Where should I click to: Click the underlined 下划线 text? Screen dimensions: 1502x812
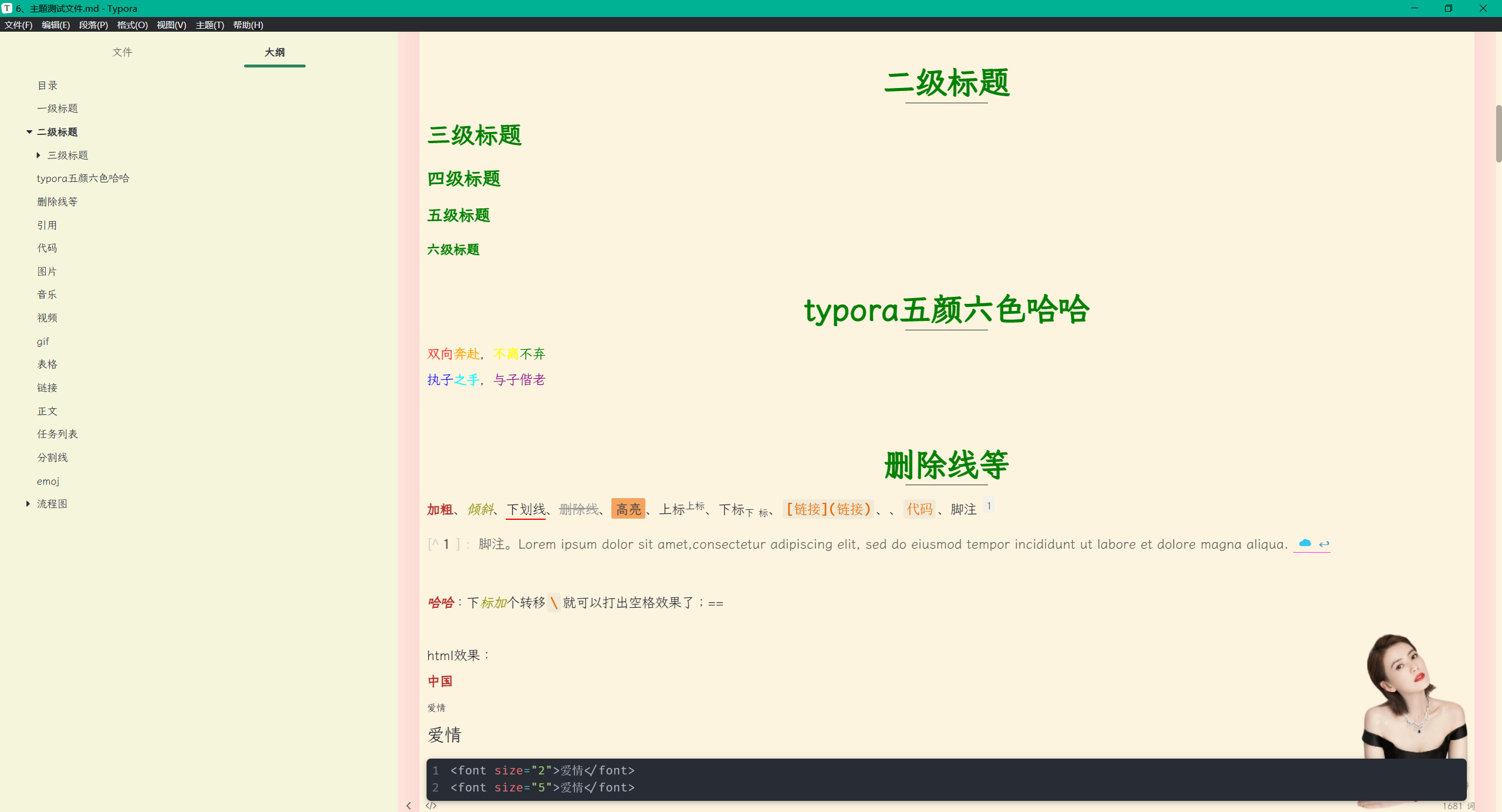coord(526,509)
